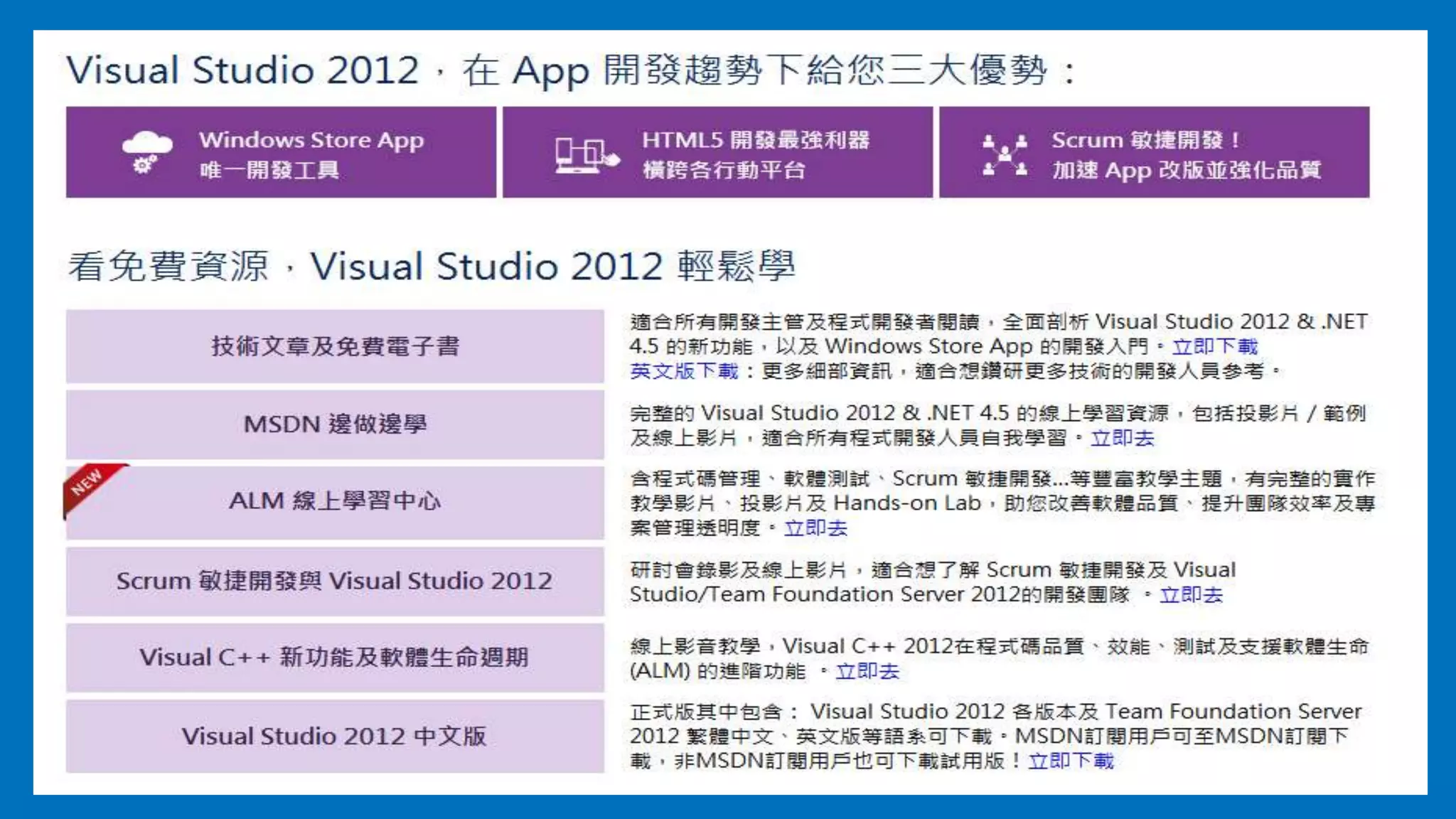Select 技術文章及免費電子書 resource box
Viewport: 1456px width, 819px height.
(x=335, y=346)
